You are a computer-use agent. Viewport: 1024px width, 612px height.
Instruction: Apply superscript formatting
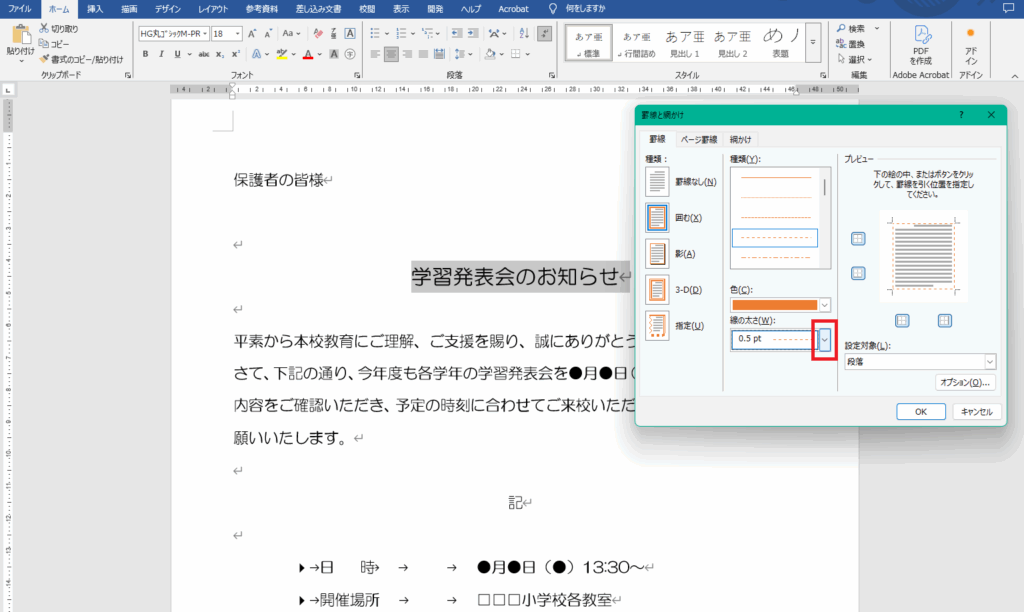click(236, 54)
